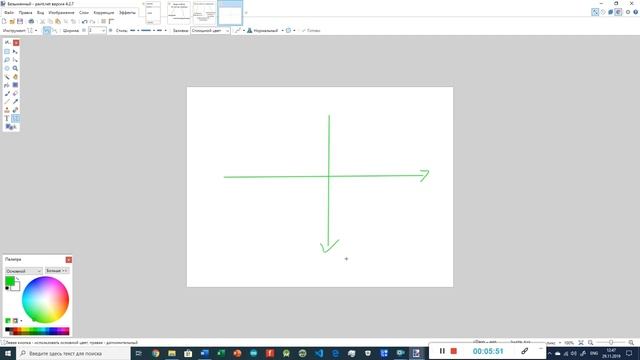Select the Color Picker eyedropper tool
640x360 pixels.
15,102
